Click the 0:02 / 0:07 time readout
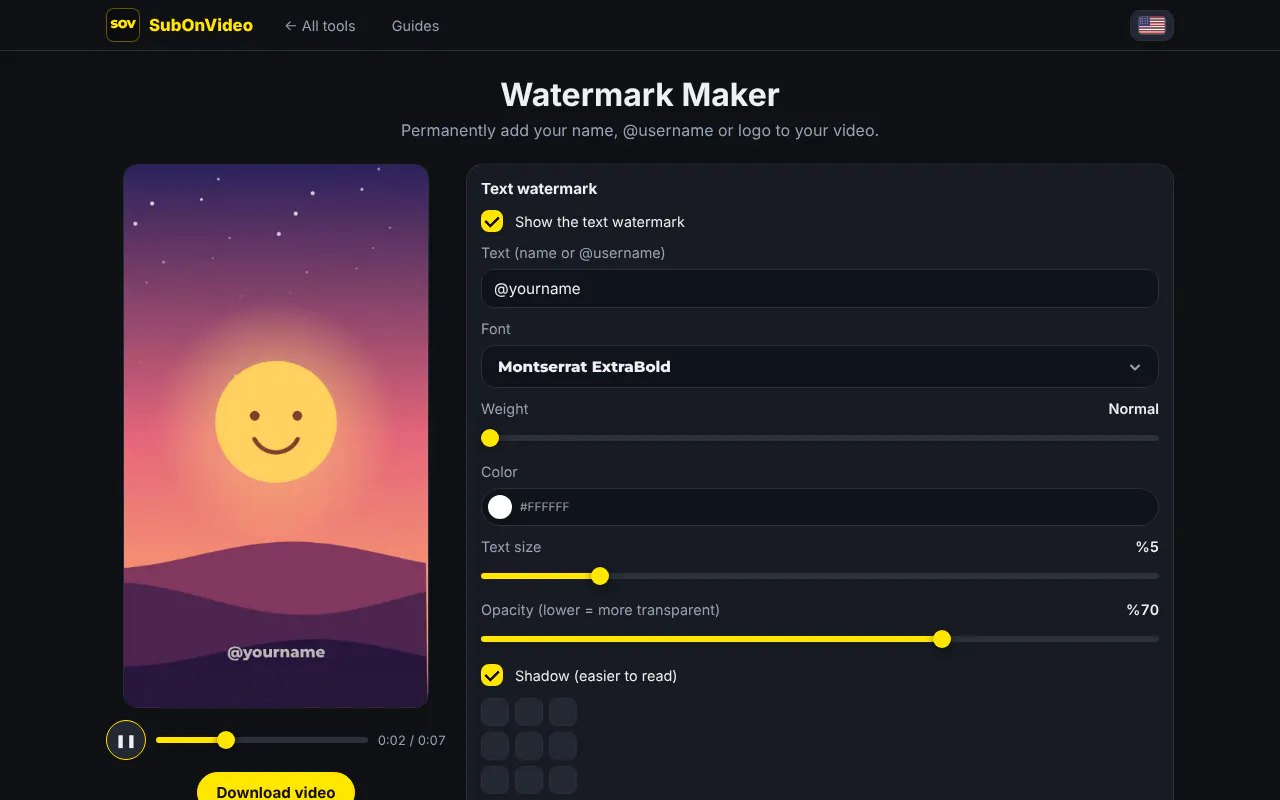1280x800 pixels. click(x=412, y=741)
